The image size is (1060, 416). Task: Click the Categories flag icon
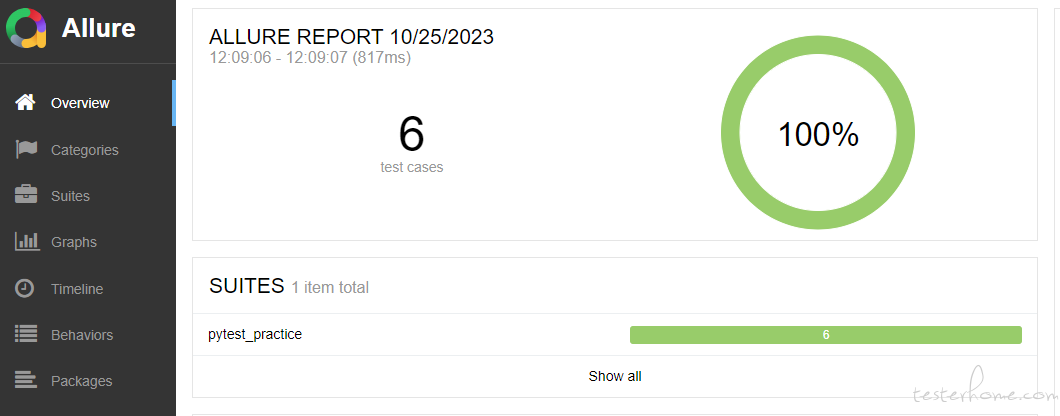(x=26, y=149)
